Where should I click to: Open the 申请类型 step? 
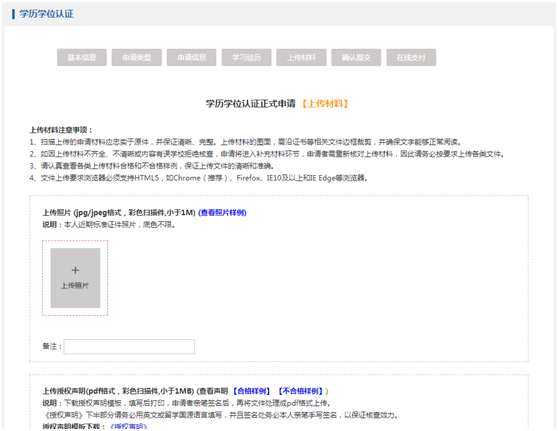(x=137, y=57)
